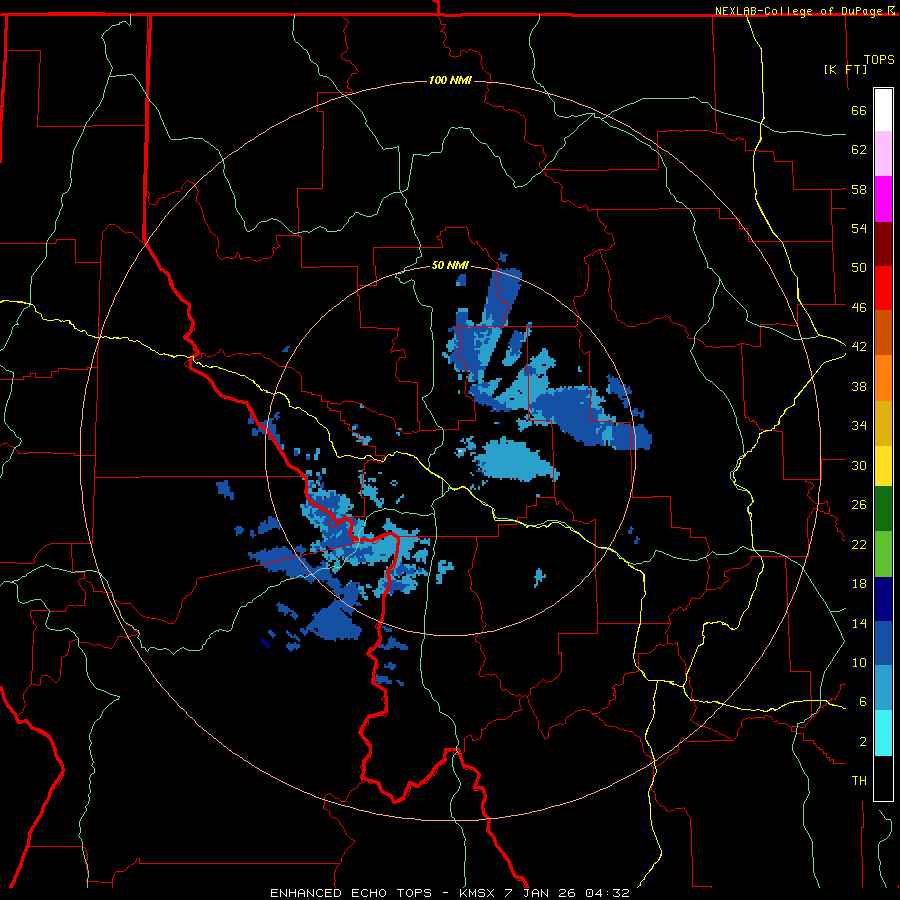Click the TH threshold legend label
This screenshot has width=900, height=900.
(x=859, y=781)
